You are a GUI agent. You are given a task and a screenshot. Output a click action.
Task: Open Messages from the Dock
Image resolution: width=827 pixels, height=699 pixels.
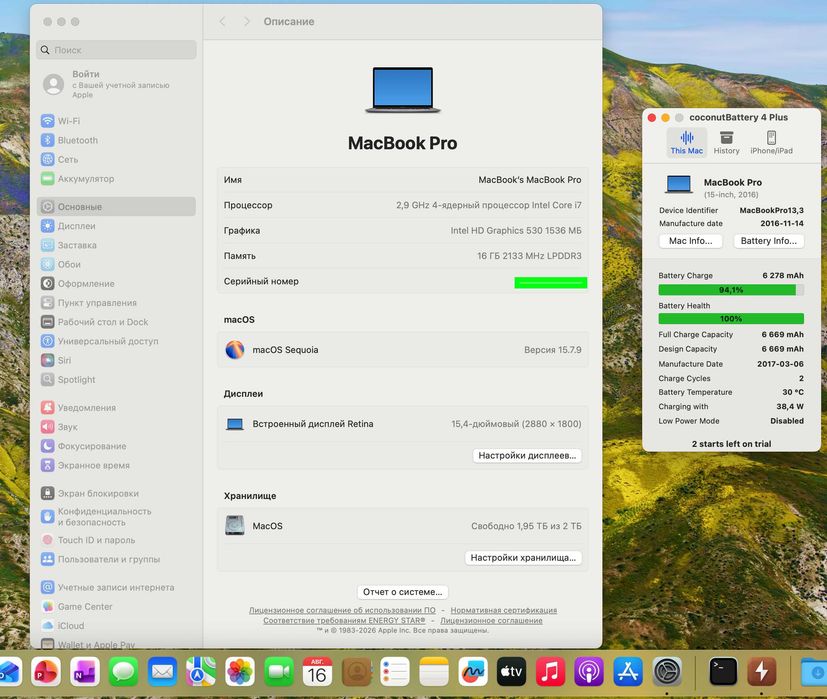[123, 672]
